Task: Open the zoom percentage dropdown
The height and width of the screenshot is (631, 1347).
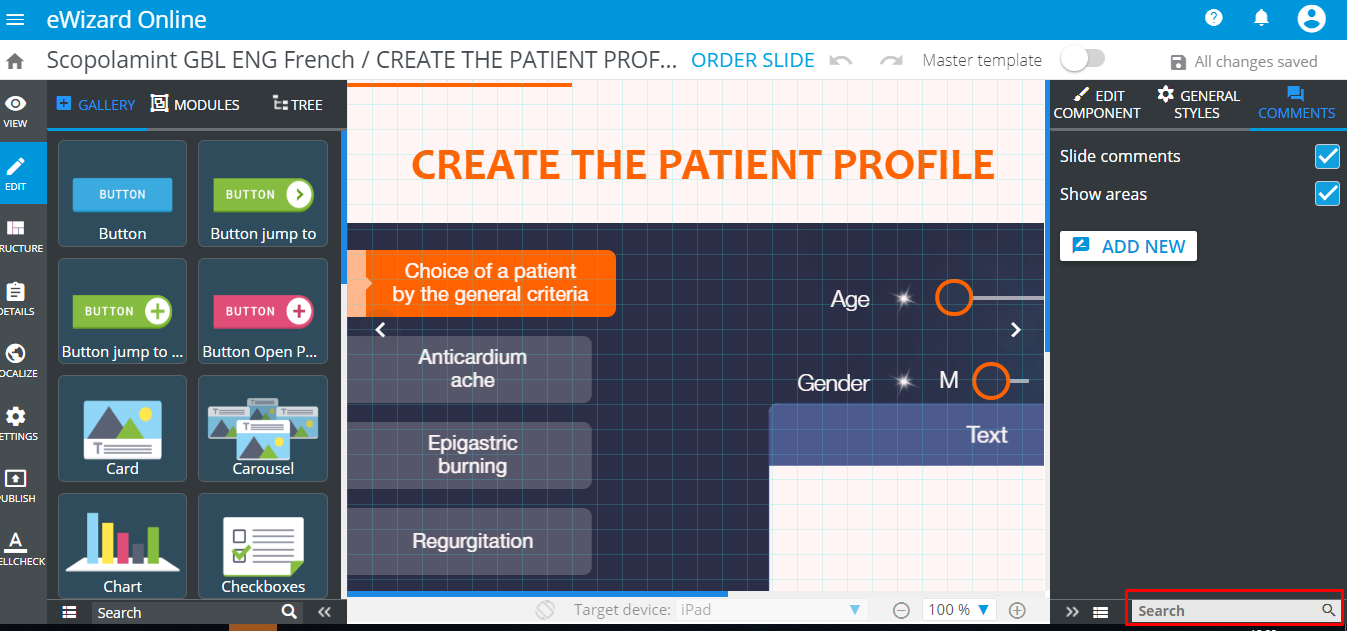Action: [958, 610]
